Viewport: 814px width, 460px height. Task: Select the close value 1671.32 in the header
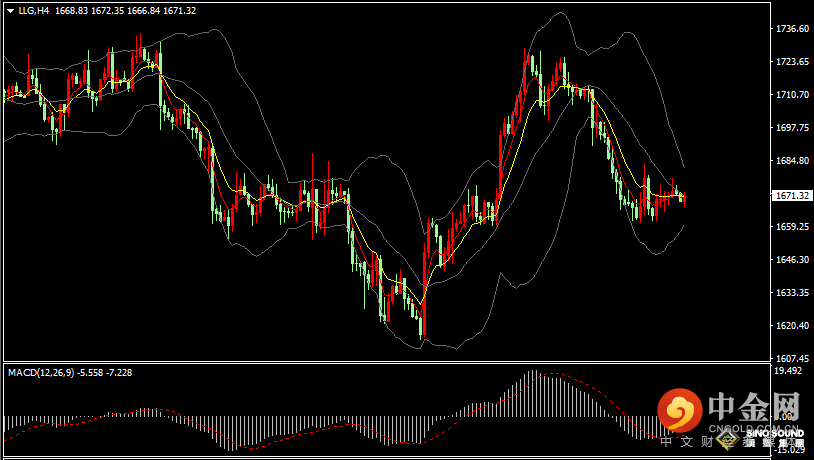(x=180, y=10)
